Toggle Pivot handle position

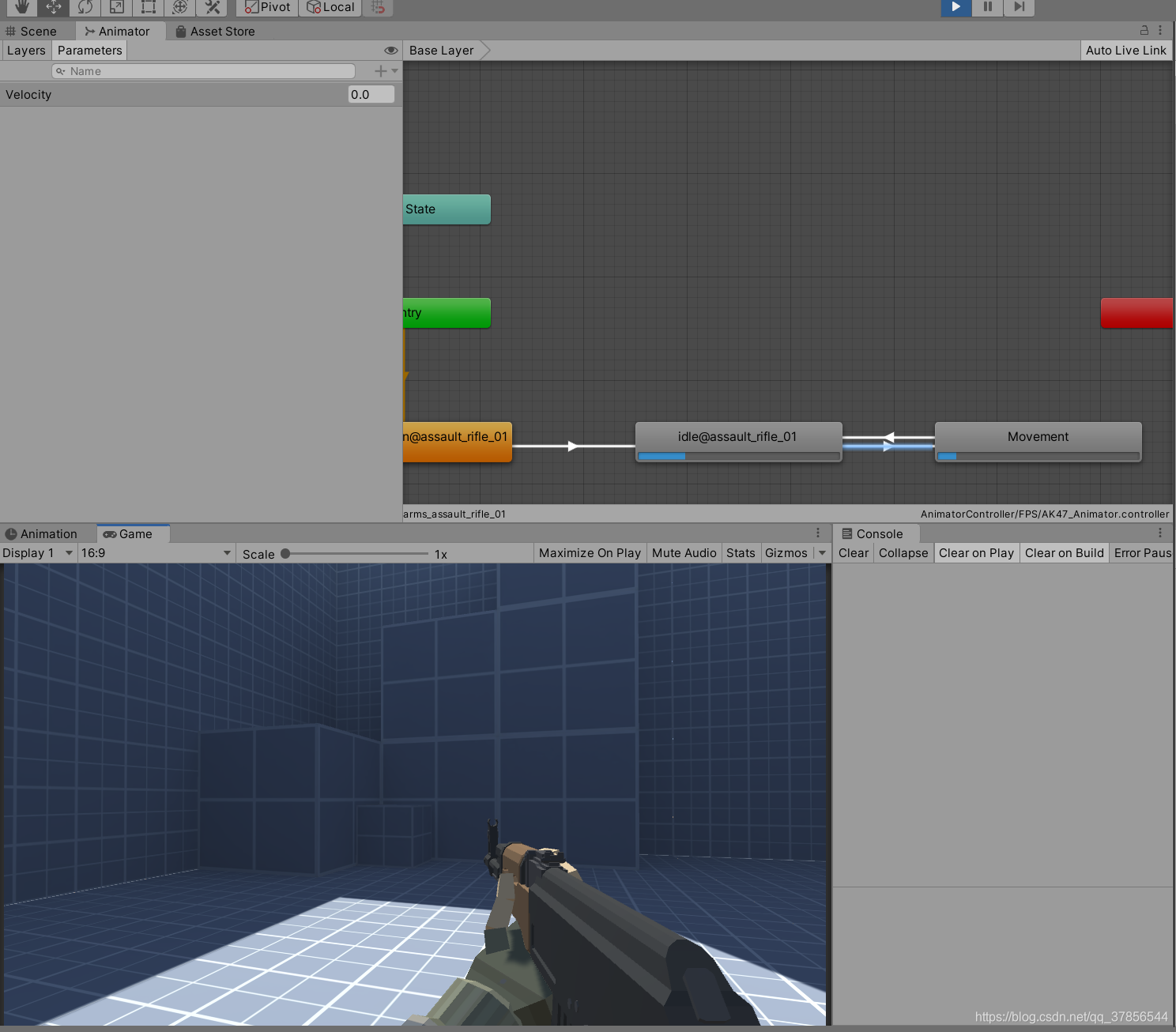[267, 7]
